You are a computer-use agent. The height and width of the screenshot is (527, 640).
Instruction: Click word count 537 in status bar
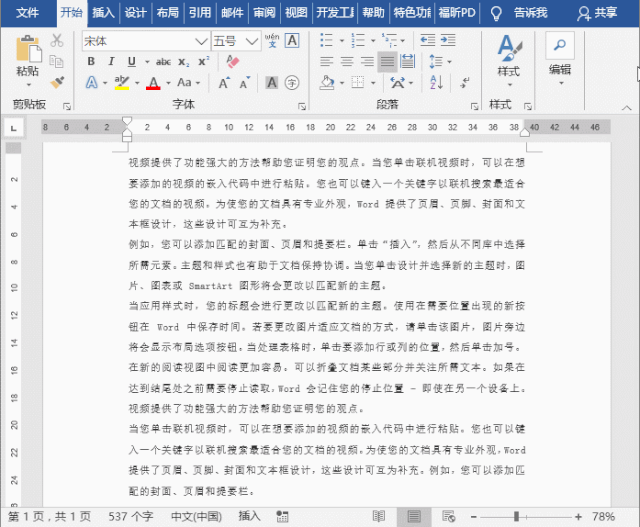131,517
